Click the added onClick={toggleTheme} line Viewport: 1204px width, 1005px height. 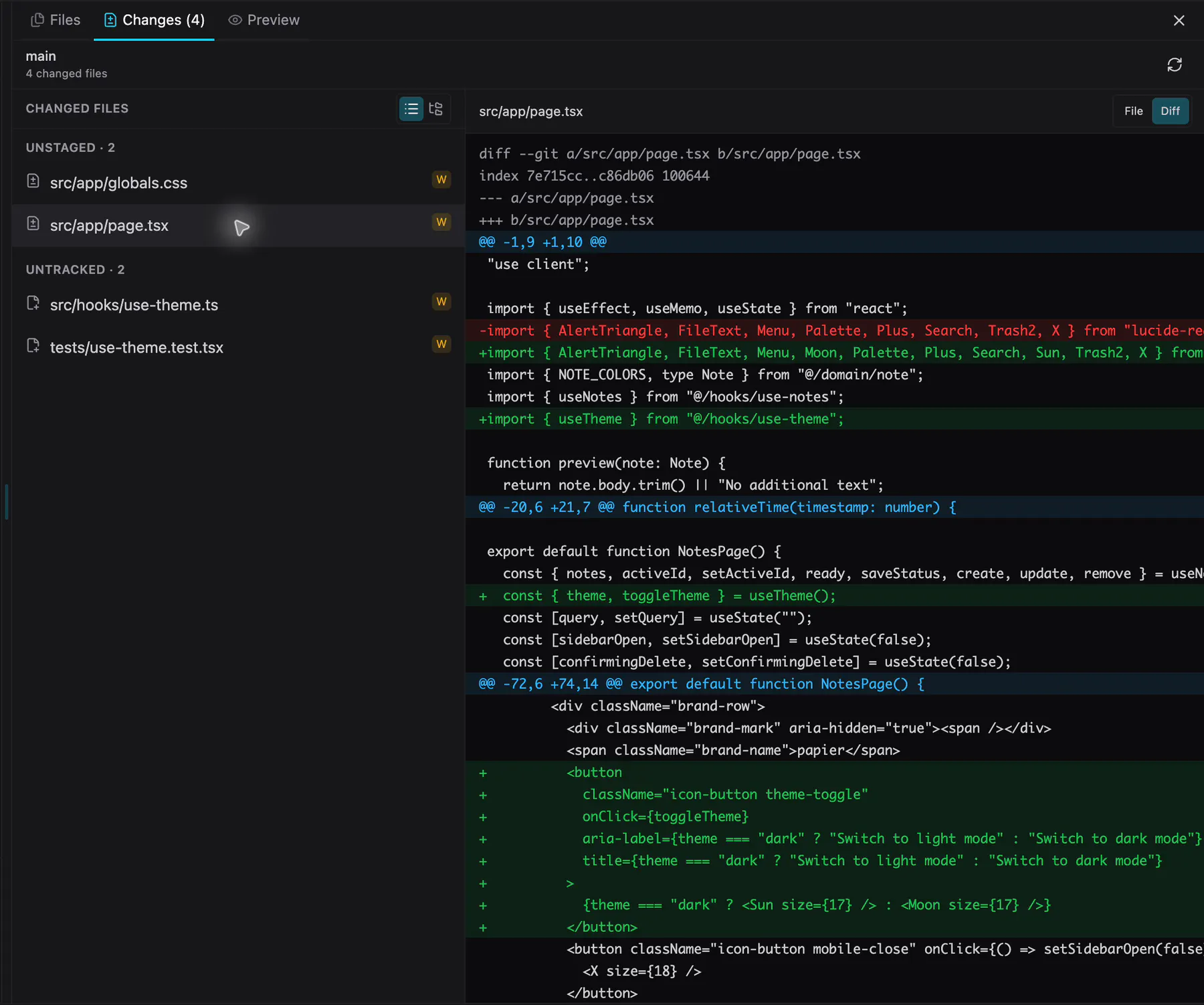tap(835, 816)
